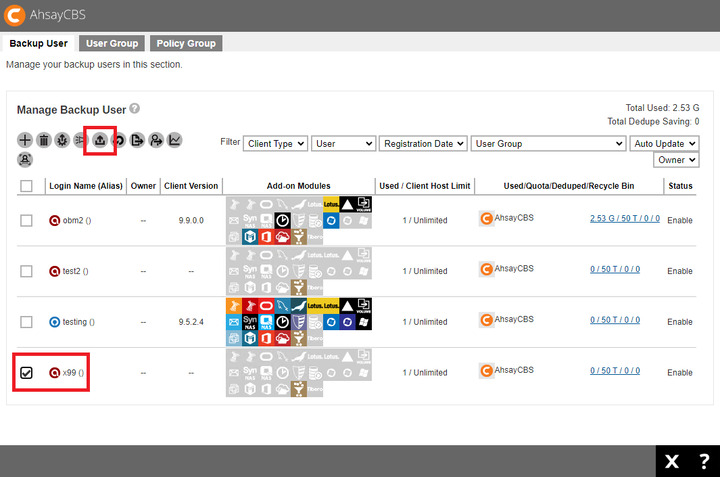Screen dimensions: 720x477
Task: Open the testing user login name link
Action: point(78,321)
